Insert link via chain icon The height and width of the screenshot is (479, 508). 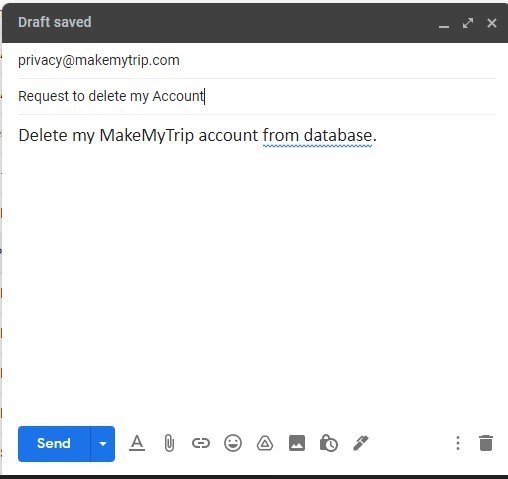click(201, 443)
